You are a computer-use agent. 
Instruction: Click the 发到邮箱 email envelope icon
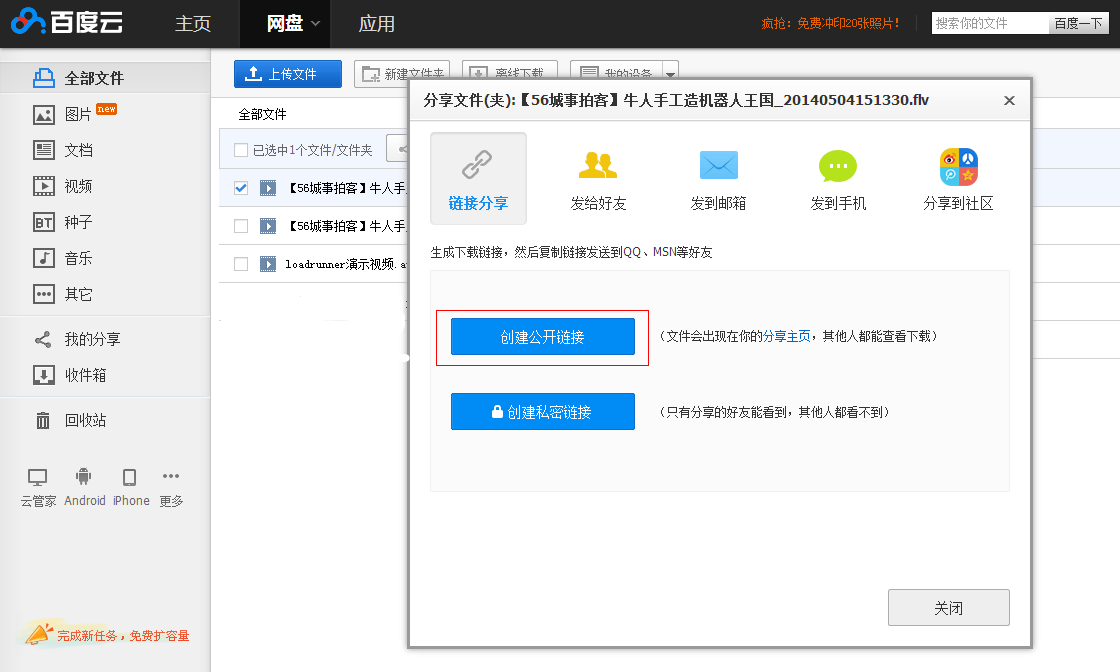pos(718,165)
